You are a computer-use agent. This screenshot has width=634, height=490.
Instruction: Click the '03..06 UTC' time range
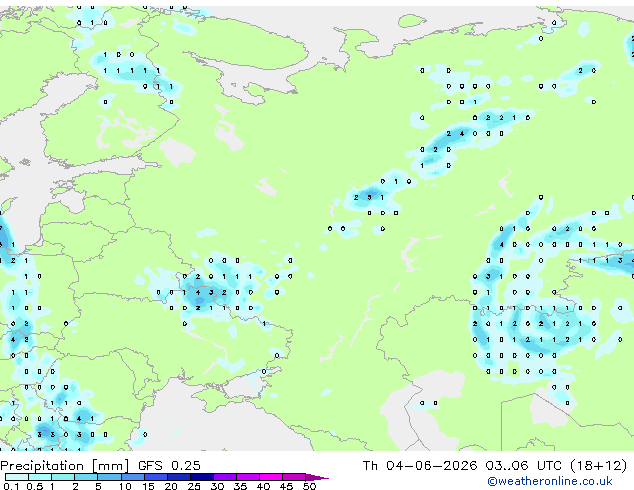coord(524,466)
